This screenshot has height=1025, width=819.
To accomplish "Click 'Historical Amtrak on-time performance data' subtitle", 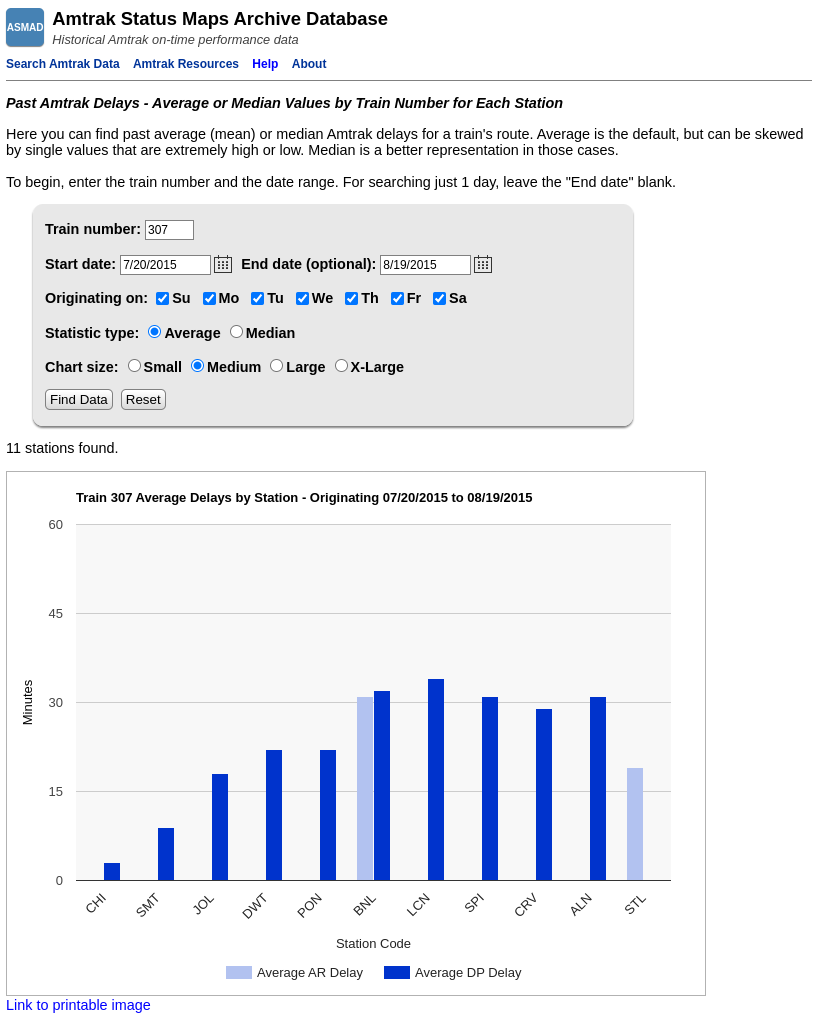I will (x=175, y=40).
